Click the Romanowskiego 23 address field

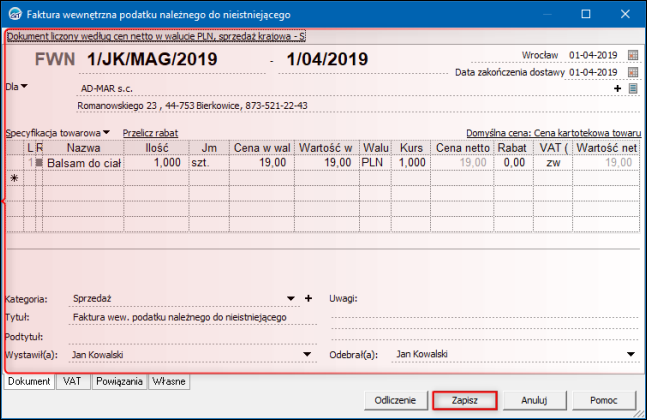point(358,106)
